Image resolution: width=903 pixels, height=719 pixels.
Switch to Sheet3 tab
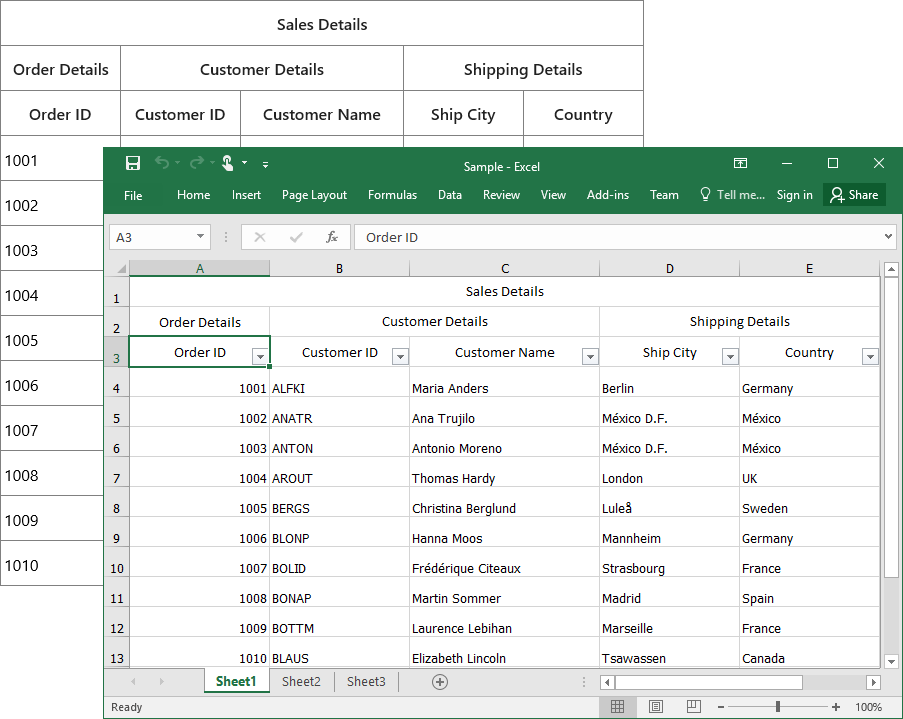coord(366,682)
